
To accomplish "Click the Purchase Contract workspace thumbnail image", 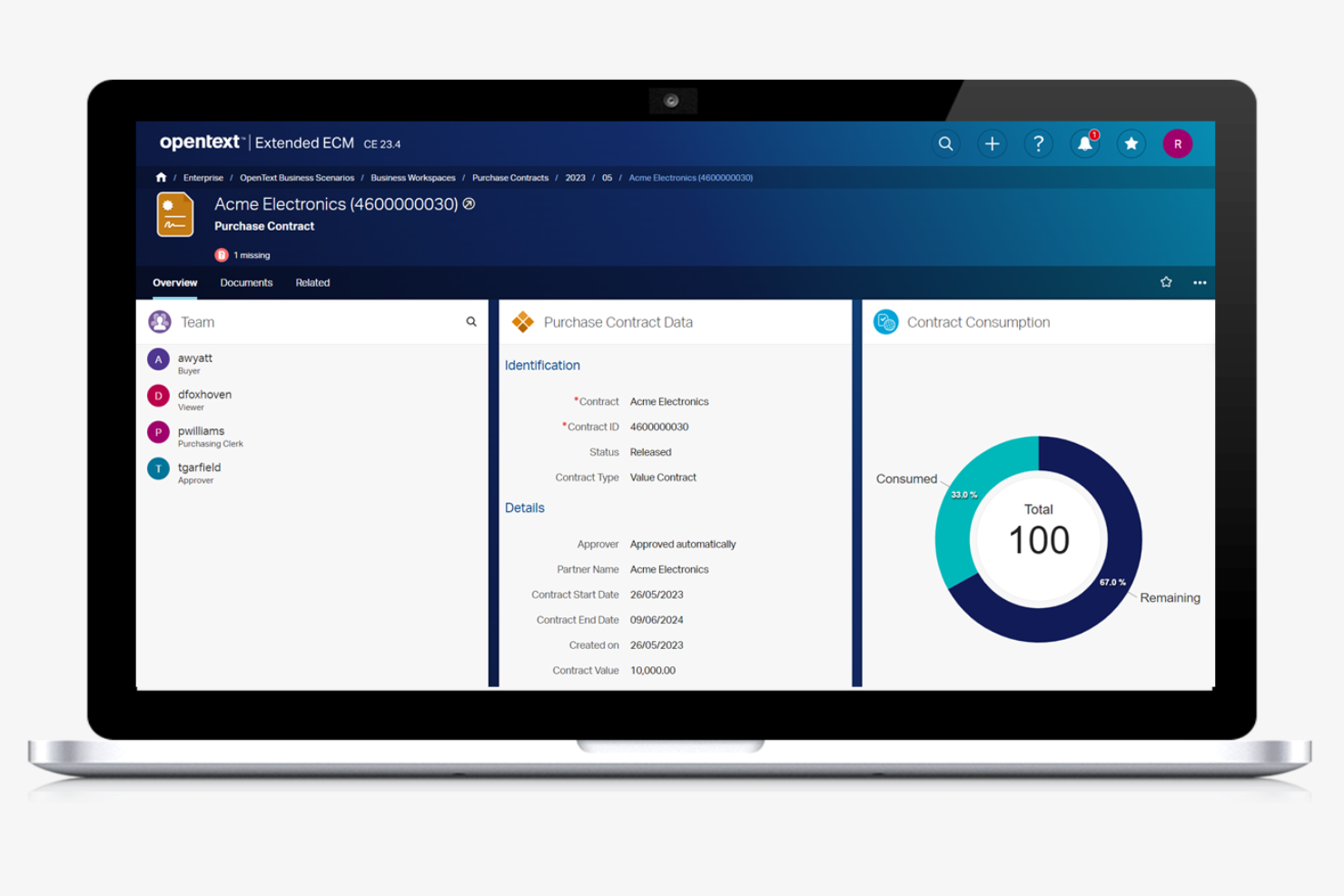I will point(174,214).
